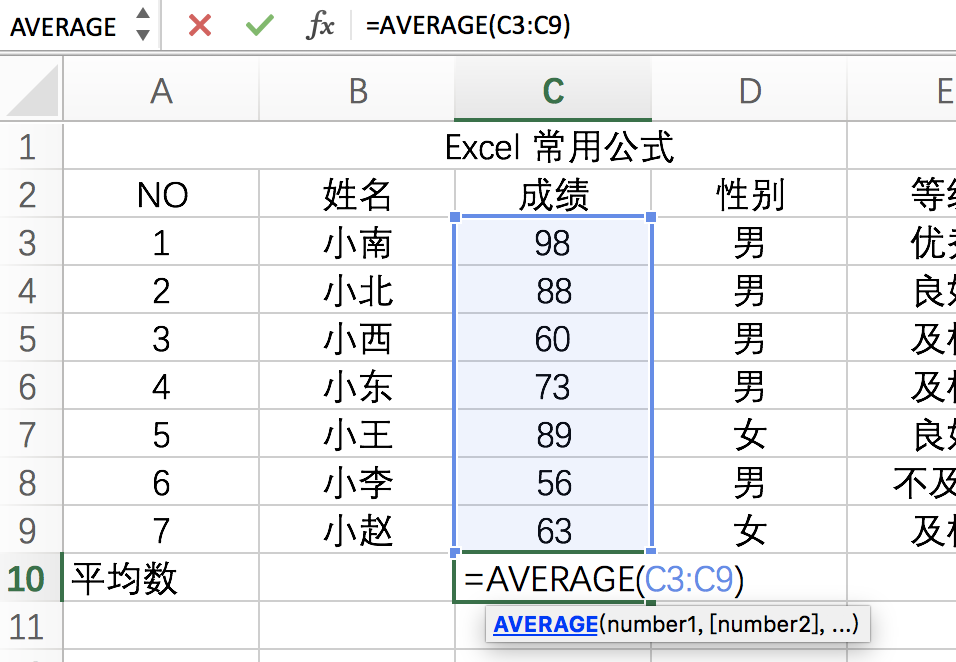Image resolution: width=956 pixels, height=662 pixels.
Task: Click the cell being edited with =AVERAGE(C3:C9)
Action: [x=553, y=578]
